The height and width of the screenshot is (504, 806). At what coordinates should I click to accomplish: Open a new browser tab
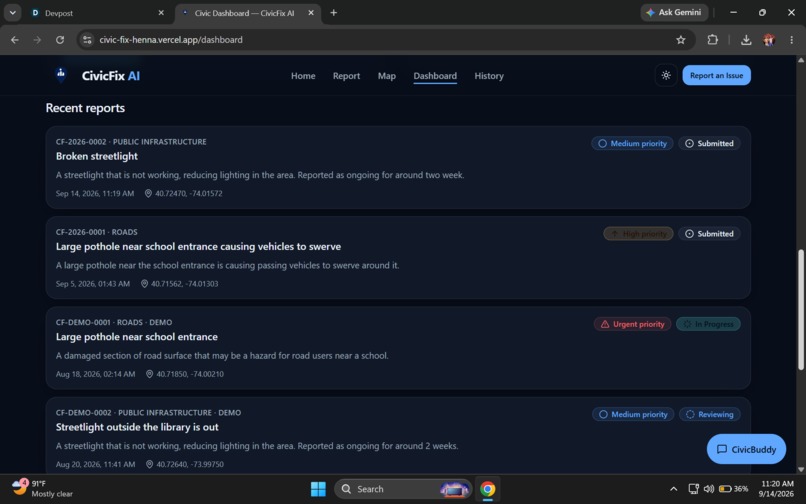point(334,13)
